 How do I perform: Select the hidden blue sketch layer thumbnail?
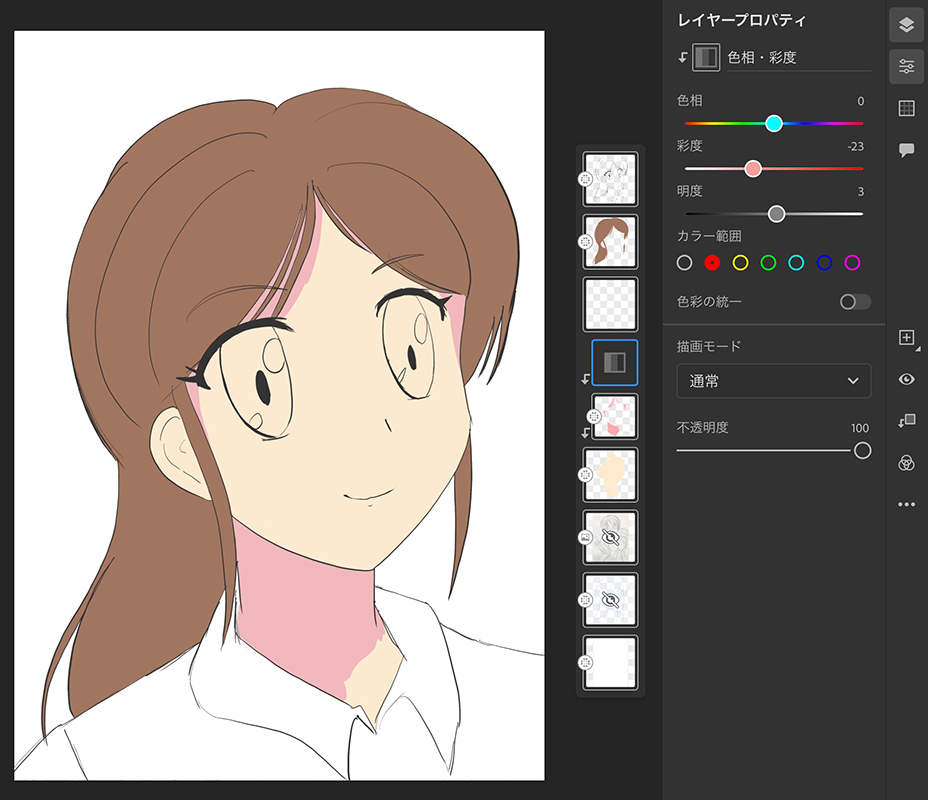[x=610, y=600]
